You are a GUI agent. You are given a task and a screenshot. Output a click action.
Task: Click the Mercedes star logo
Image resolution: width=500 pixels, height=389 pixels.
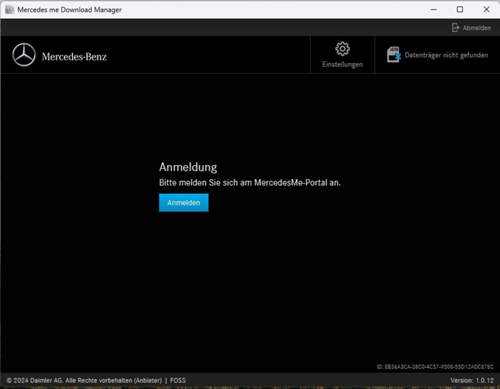[x=24, y=55]
